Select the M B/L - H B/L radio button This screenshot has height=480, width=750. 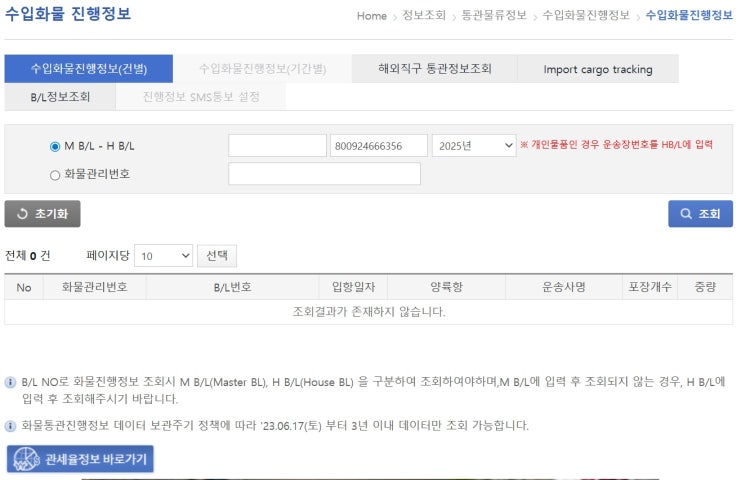coord(55,147)
